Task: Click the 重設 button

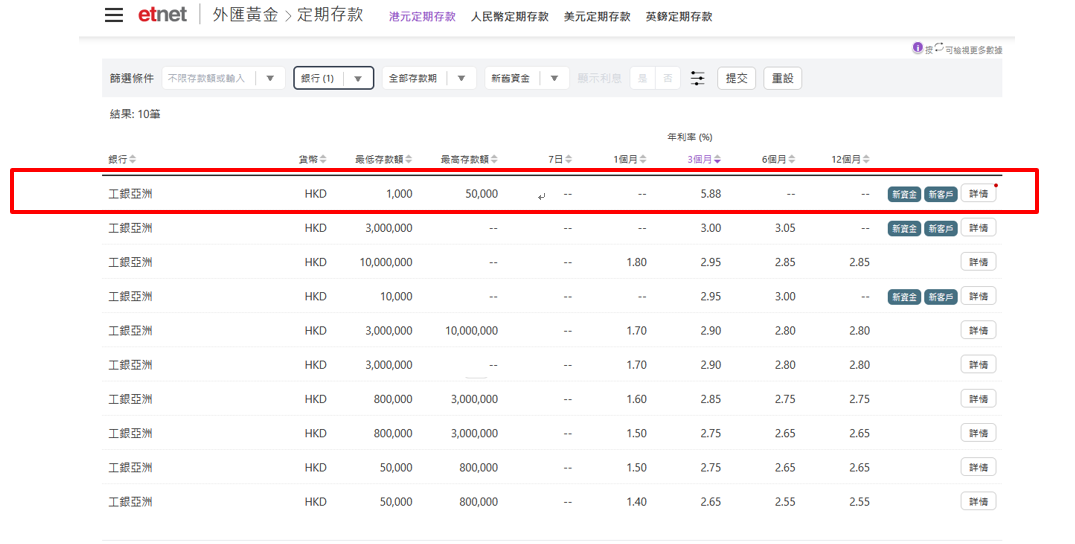Action: (x=782, y=78)
